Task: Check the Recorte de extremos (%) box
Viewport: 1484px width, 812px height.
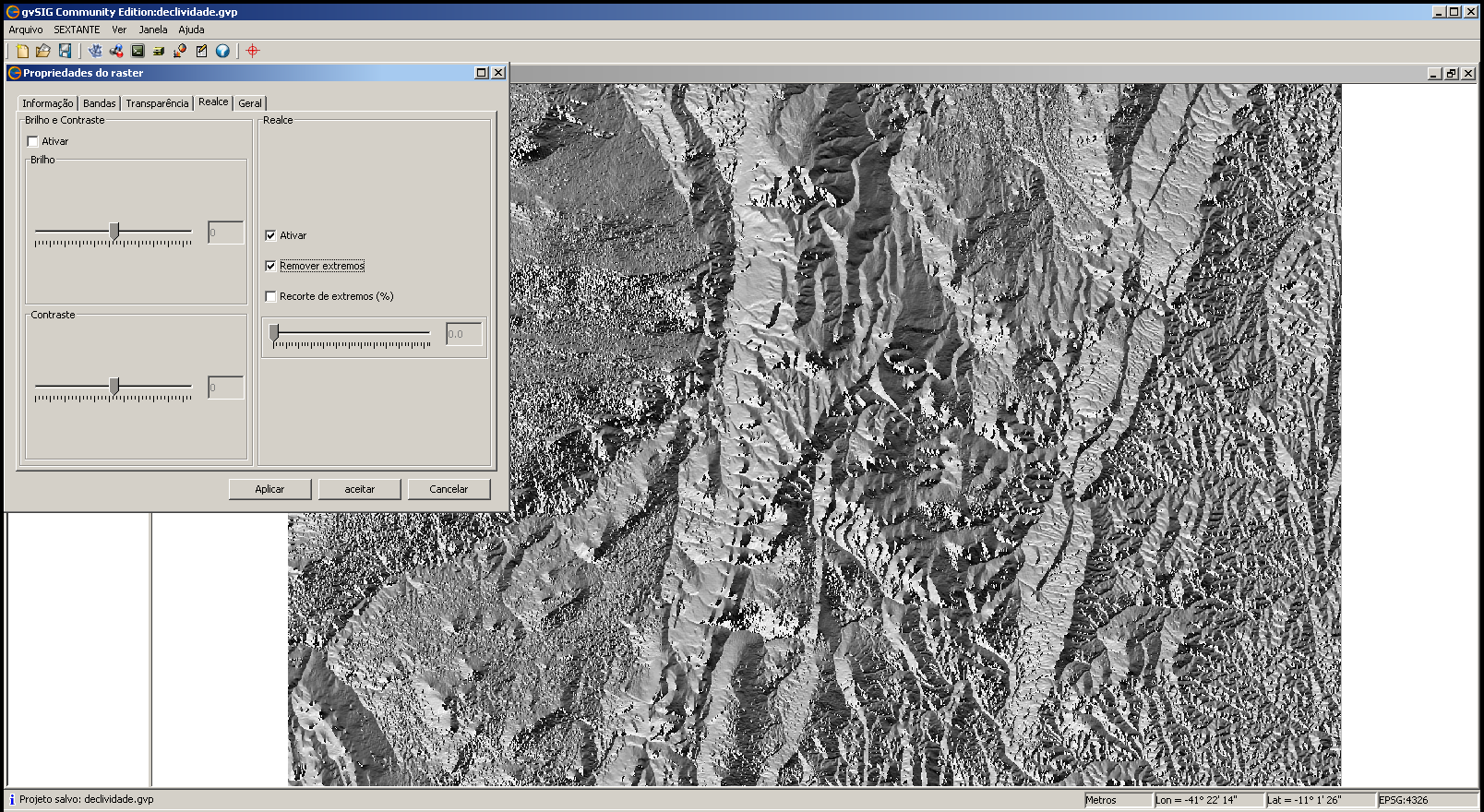Action: click(x=270, y=296)
